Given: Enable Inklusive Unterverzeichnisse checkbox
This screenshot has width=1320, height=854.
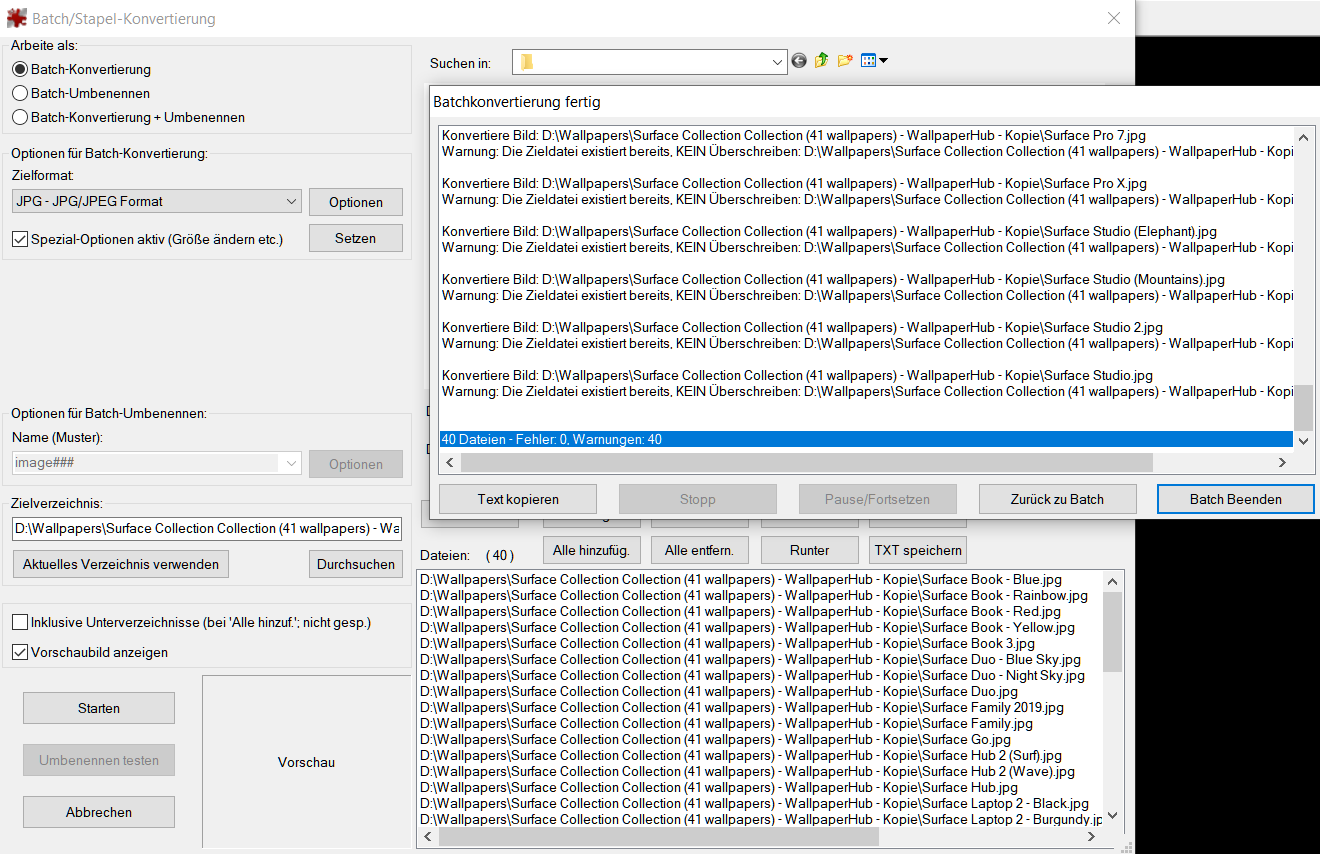Looking at the screenshot, I should 20,622.
